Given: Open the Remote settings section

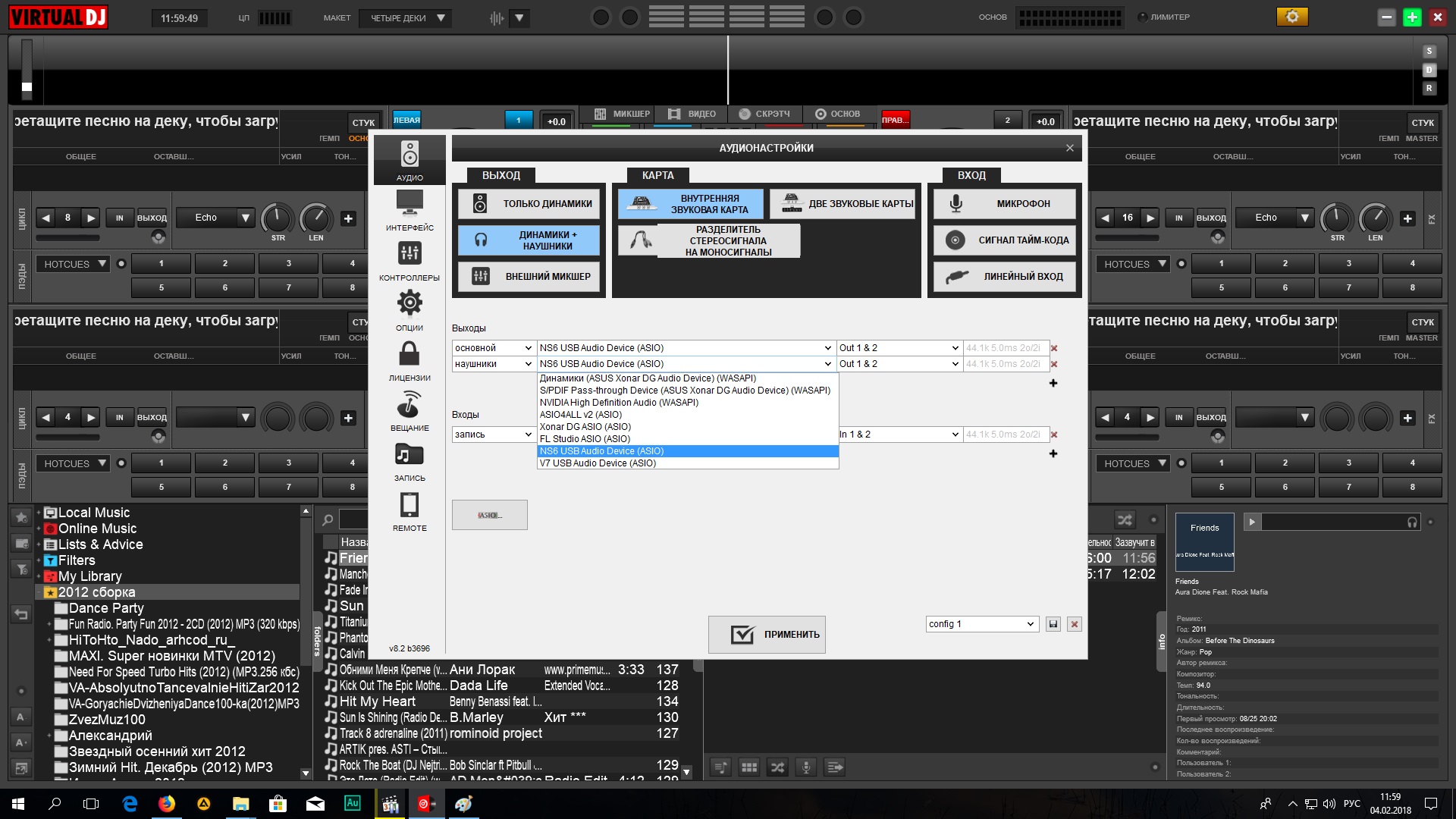Looking at the screenshot, I should pos(409,510).
